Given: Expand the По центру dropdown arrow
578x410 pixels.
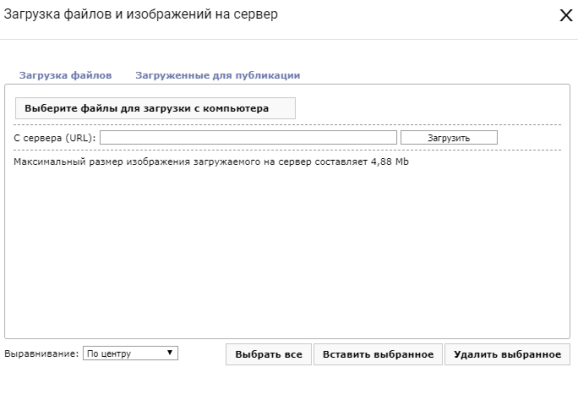Looking at the screenshot, I should pyautogui.click(x=170, y=352).
